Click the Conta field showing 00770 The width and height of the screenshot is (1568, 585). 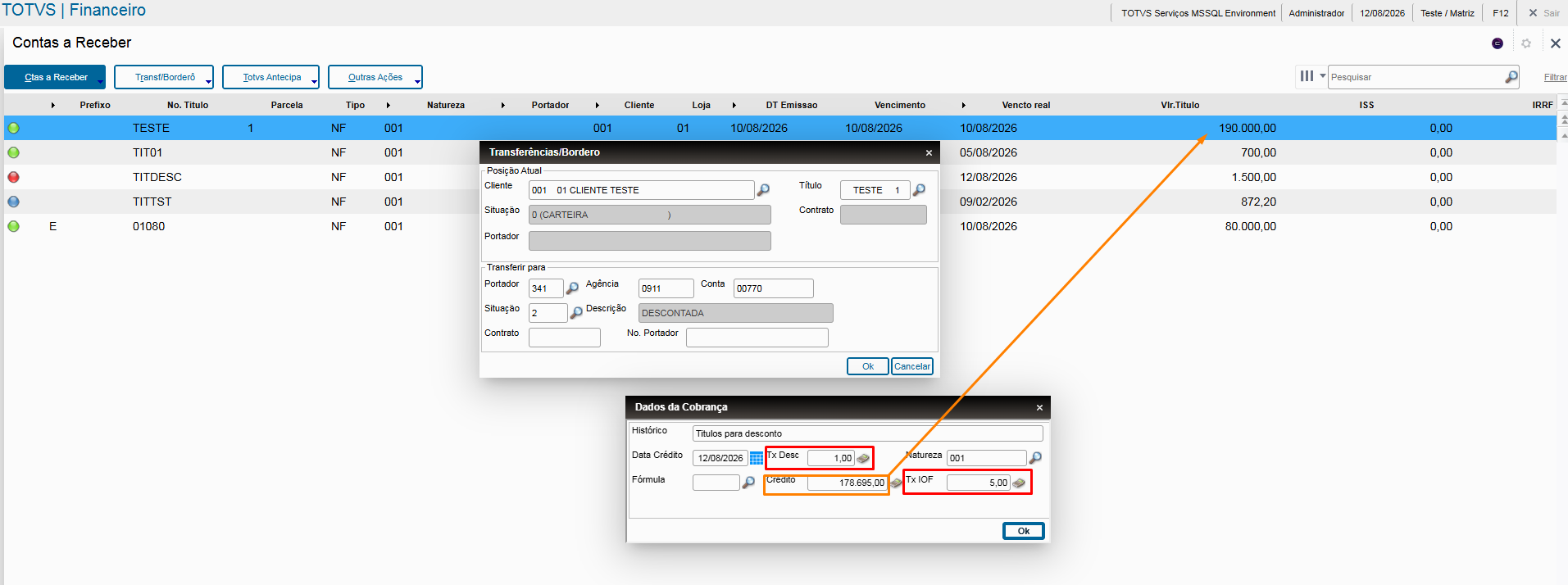[x=773, y=288]
